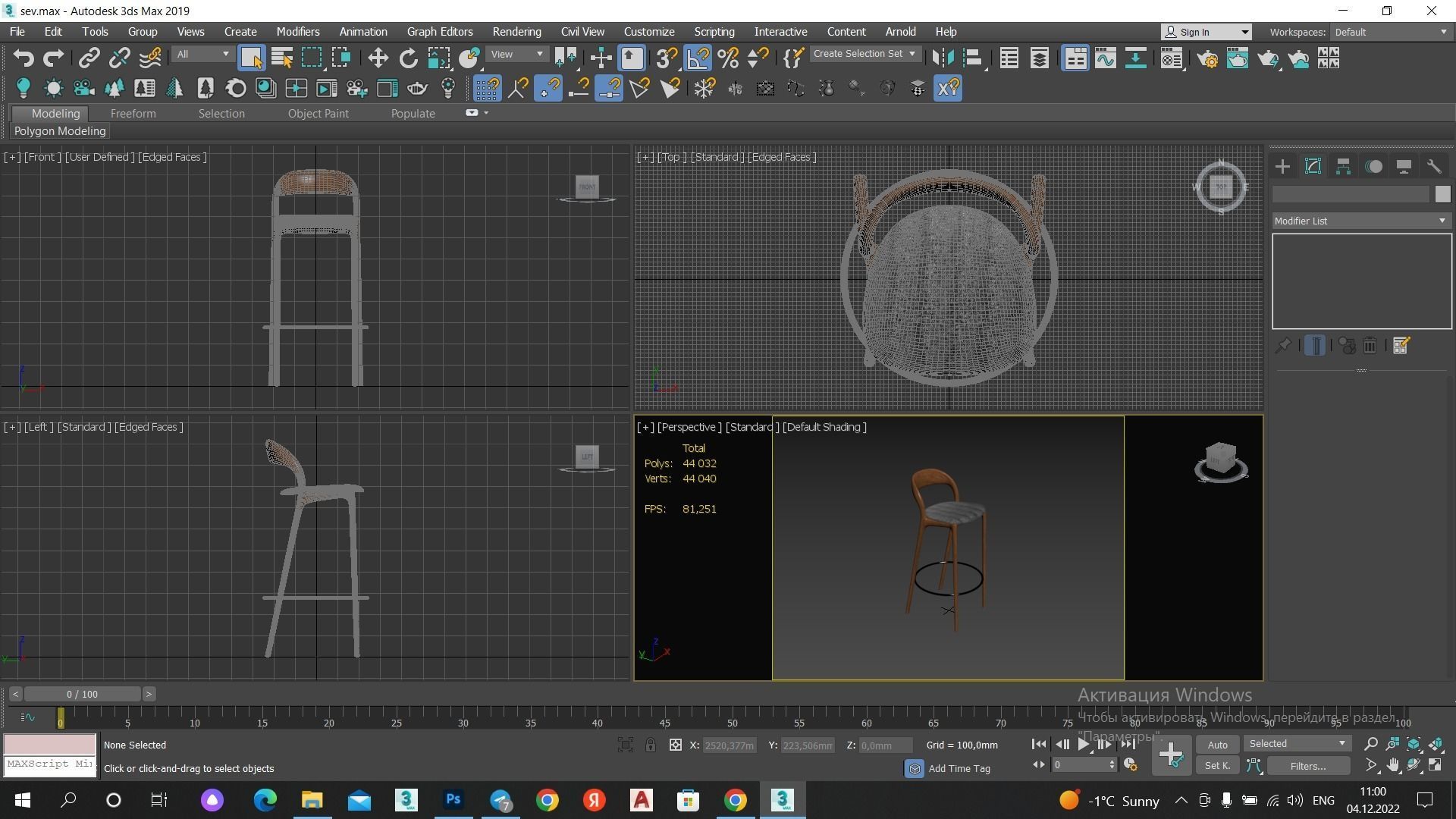Screen dimensions: 1456x819
Task: Expand Create Selection Set dropdown
Action: (x=864, y=54)
